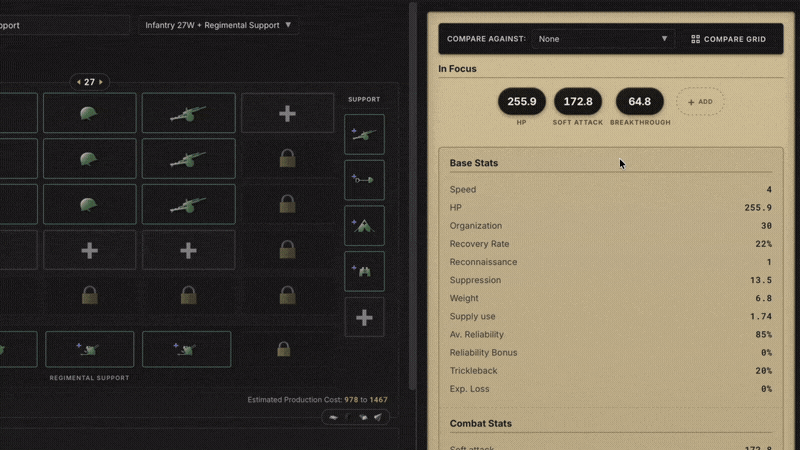Click the Supply use row
Viewport: 800px width, 450px height.
click(x=611, y=316)
